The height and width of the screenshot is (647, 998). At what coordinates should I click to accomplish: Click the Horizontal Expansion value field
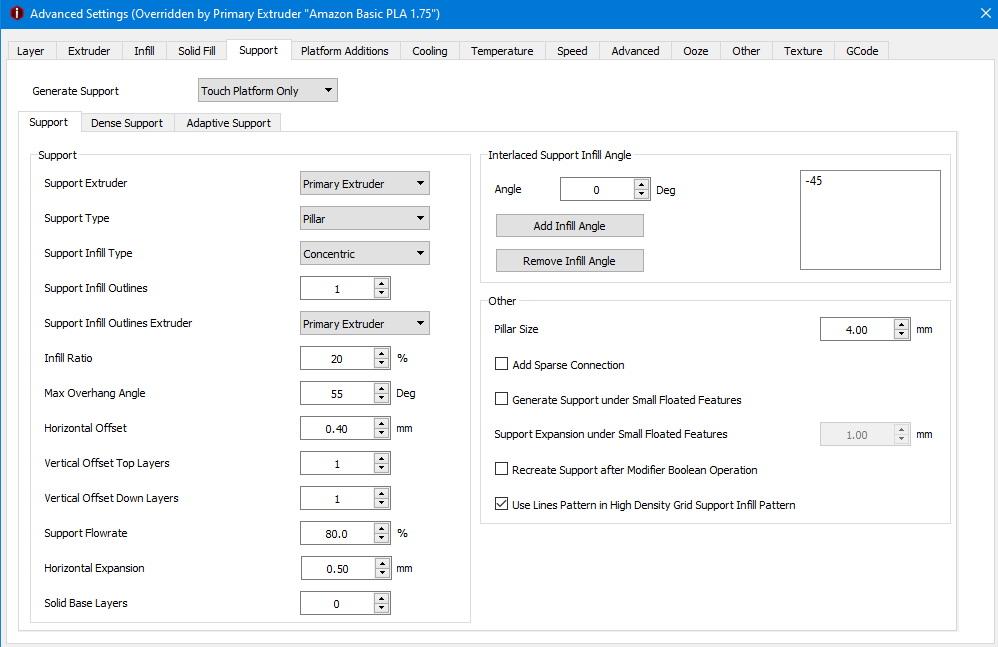(337, 568)
